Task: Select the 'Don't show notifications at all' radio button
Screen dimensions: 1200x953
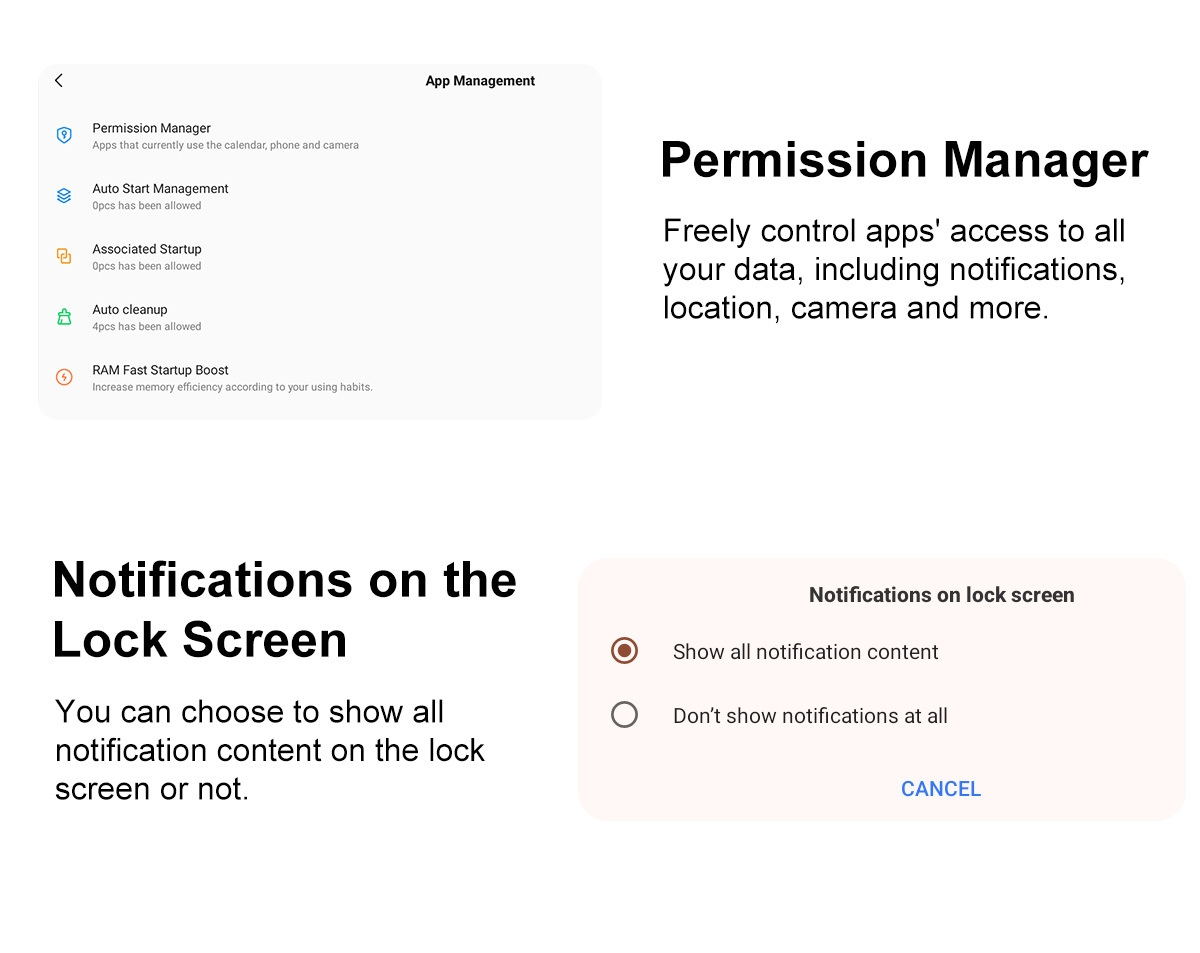Action: (x=624, y=715)
